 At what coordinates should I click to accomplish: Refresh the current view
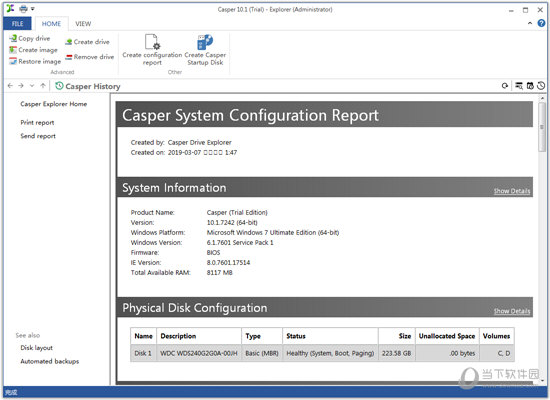505,86
